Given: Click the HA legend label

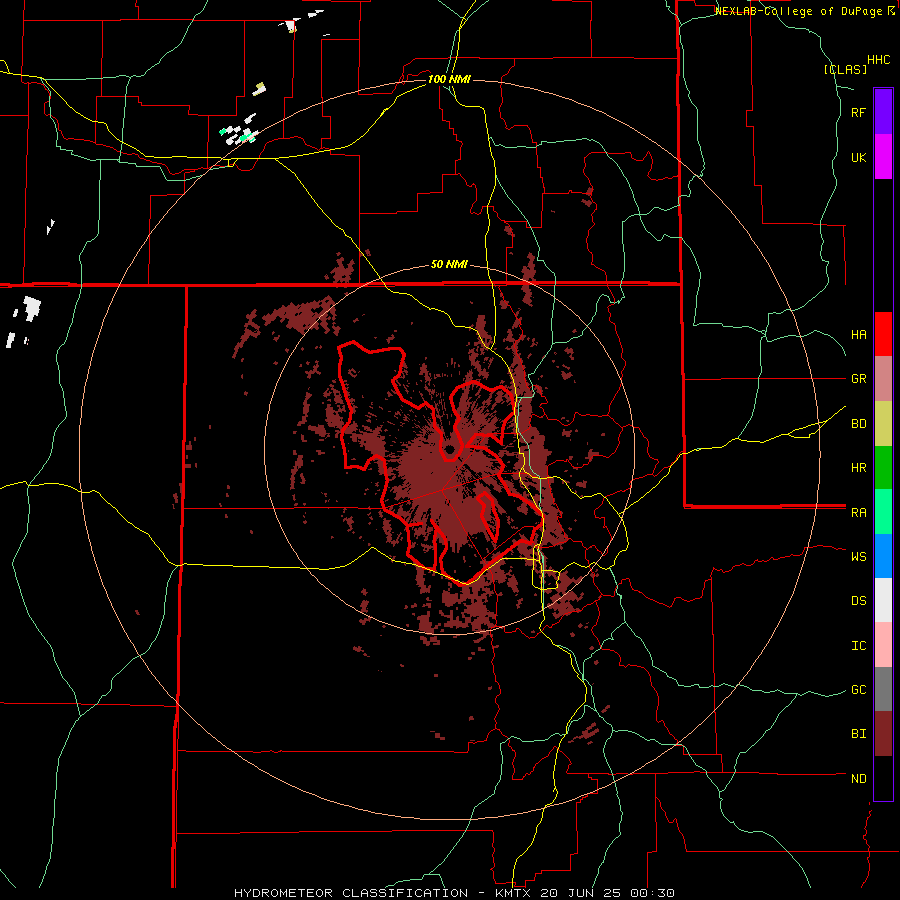Looking at the screenshot, I should point(859,335).
